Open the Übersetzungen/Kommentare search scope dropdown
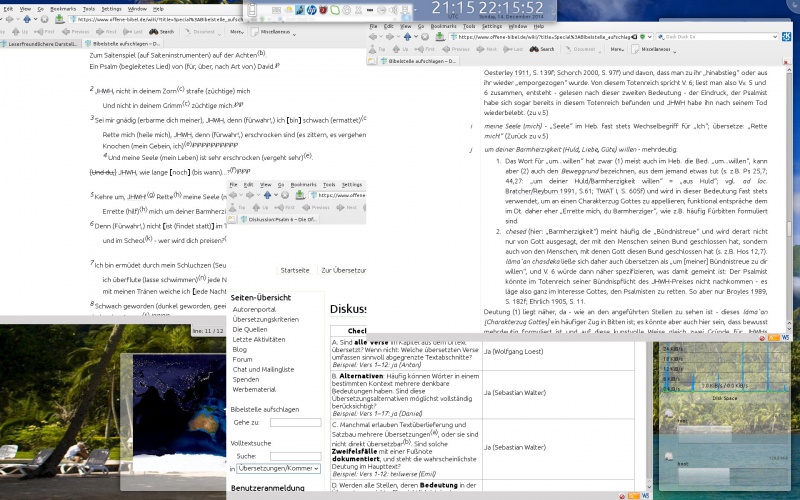 click(x=277, y=468)
